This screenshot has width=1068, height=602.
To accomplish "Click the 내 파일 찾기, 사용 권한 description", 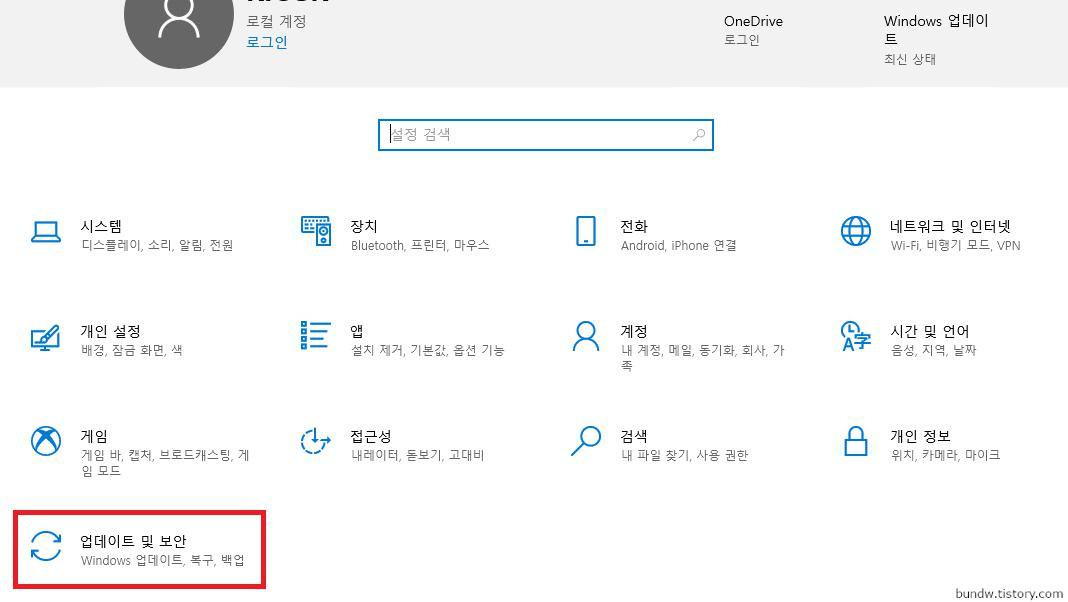I will click(x=685, y=455).
